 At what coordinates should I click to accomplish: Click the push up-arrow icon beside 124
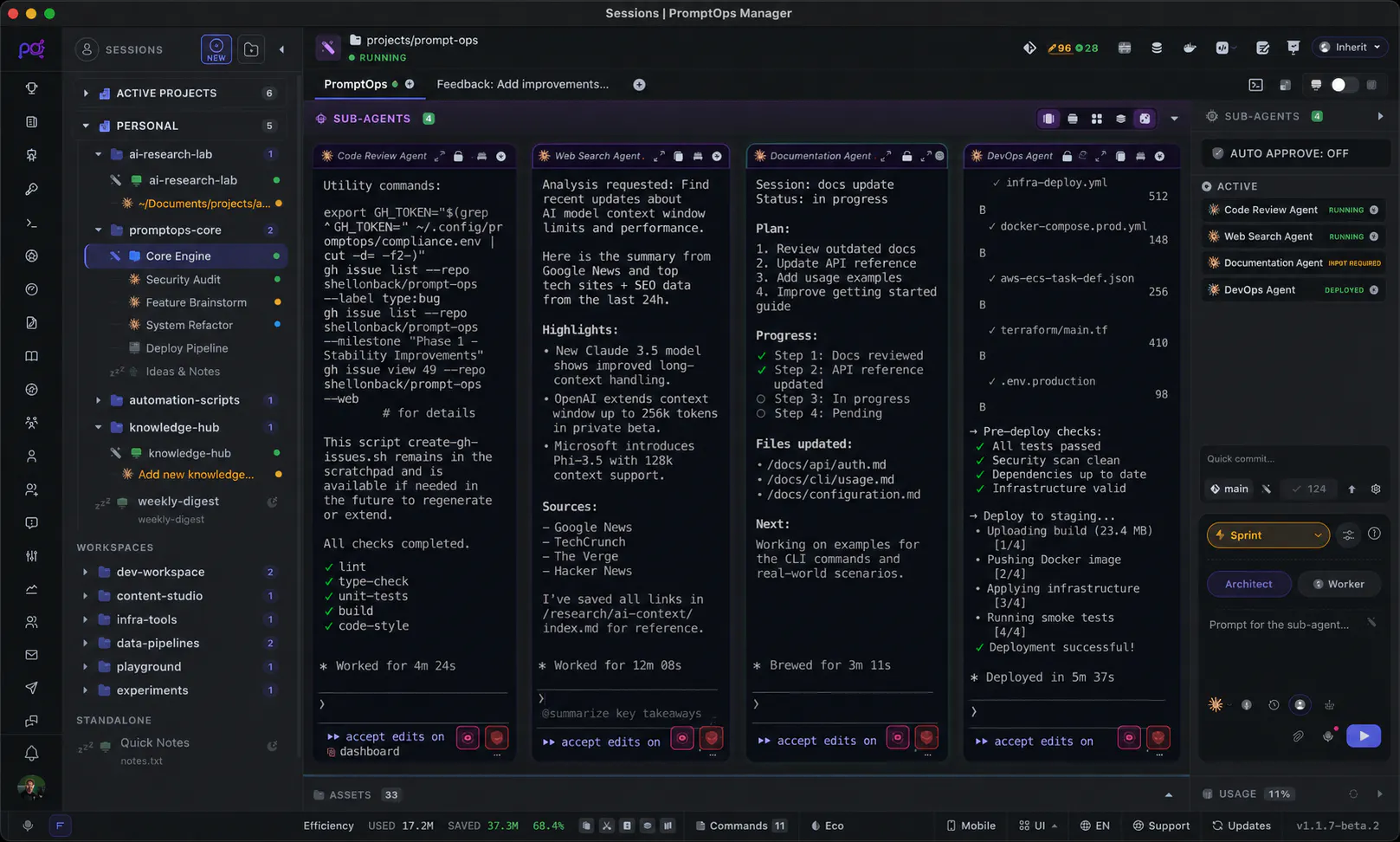(x=1352, y=489)
